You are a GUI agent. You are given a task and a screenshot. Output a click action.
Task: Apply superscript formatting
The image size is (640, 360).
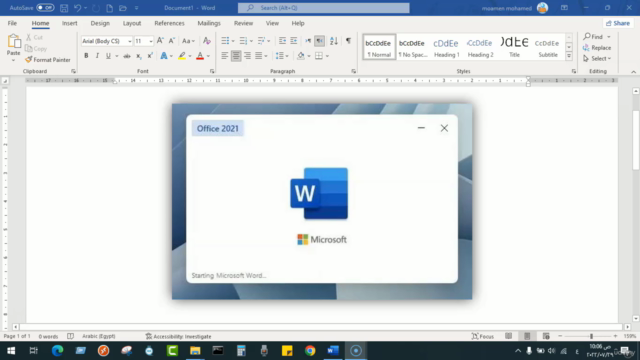(x=150, y=56)
